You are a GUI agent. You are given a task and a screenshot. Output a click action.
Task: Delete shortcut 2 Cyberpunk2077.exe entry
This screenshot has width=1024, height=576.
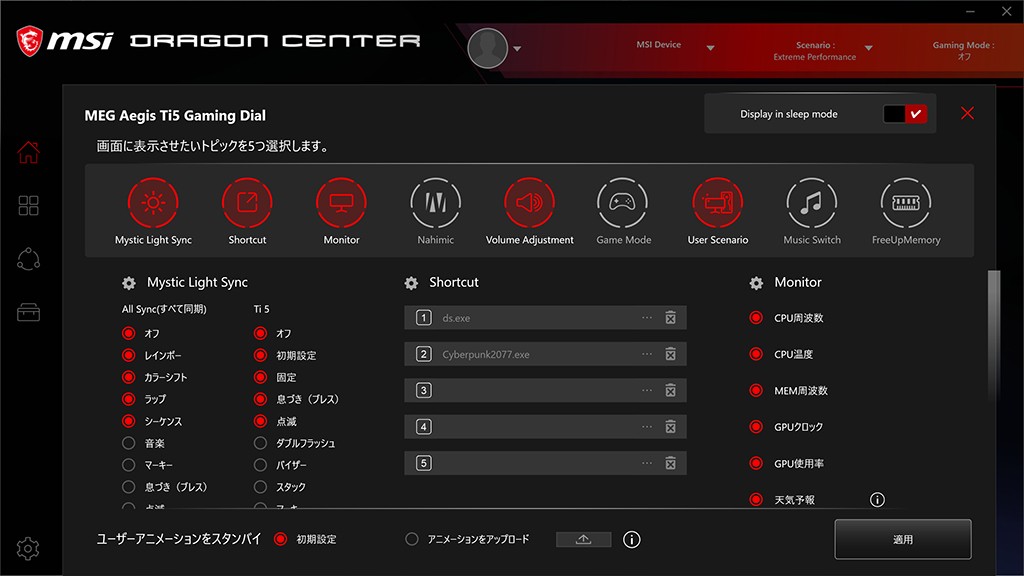coord(670,354)
